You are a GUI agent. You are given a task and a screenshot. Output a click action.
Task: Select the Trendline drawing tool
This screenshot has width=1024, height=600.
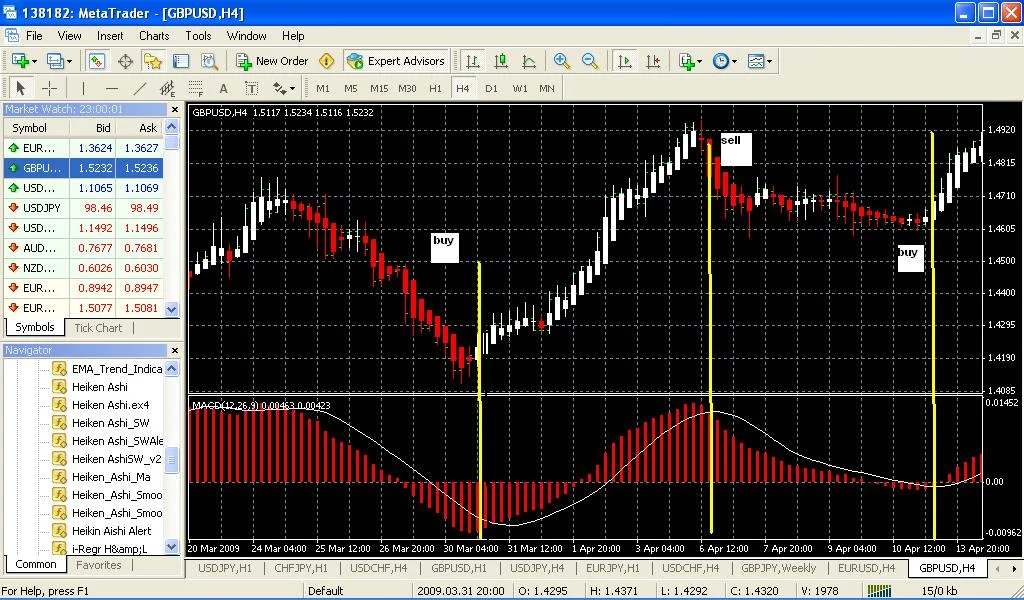pos(140,88)
